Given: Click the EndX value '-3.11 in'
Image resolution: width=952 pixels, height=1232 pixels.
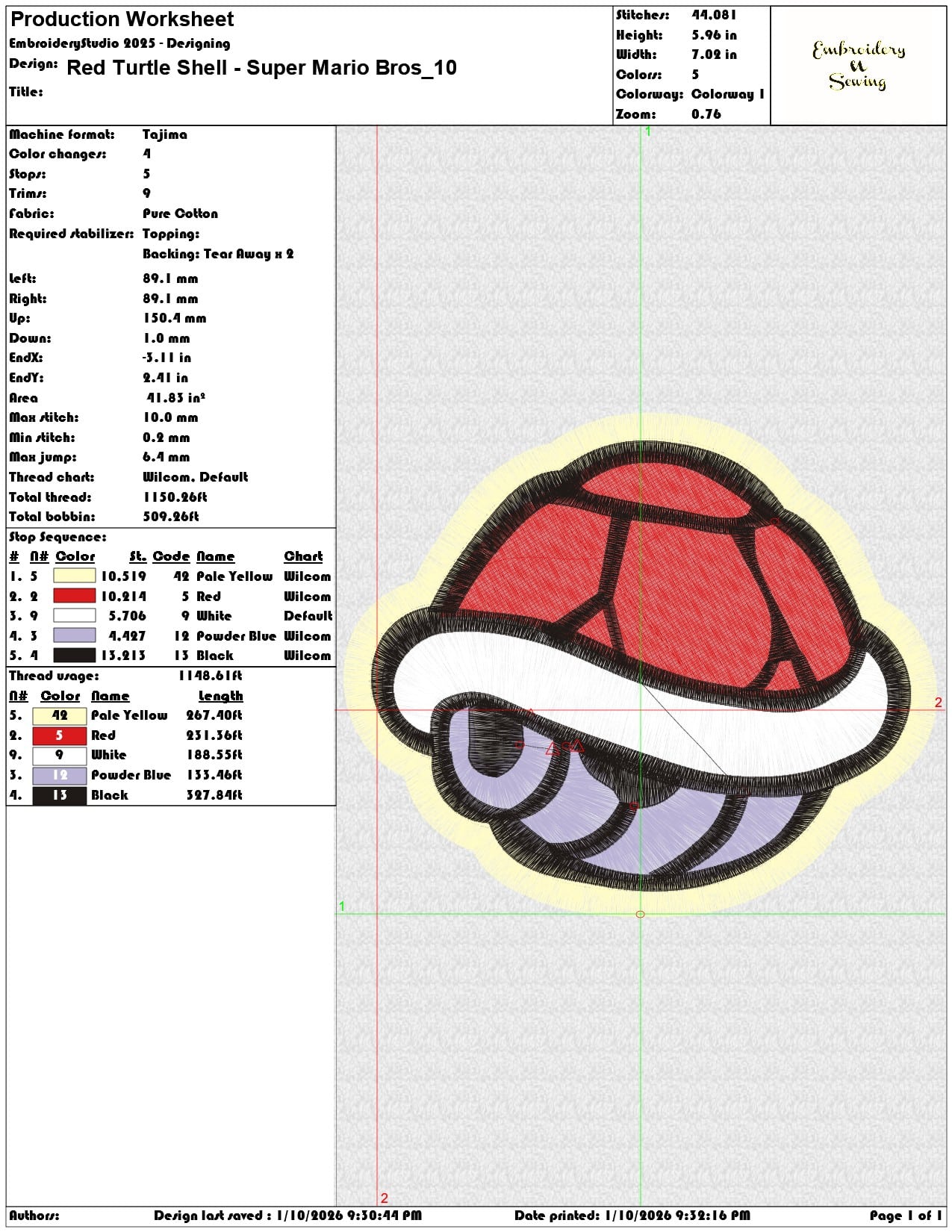Looking at the screenshot, I should [167, 358].
